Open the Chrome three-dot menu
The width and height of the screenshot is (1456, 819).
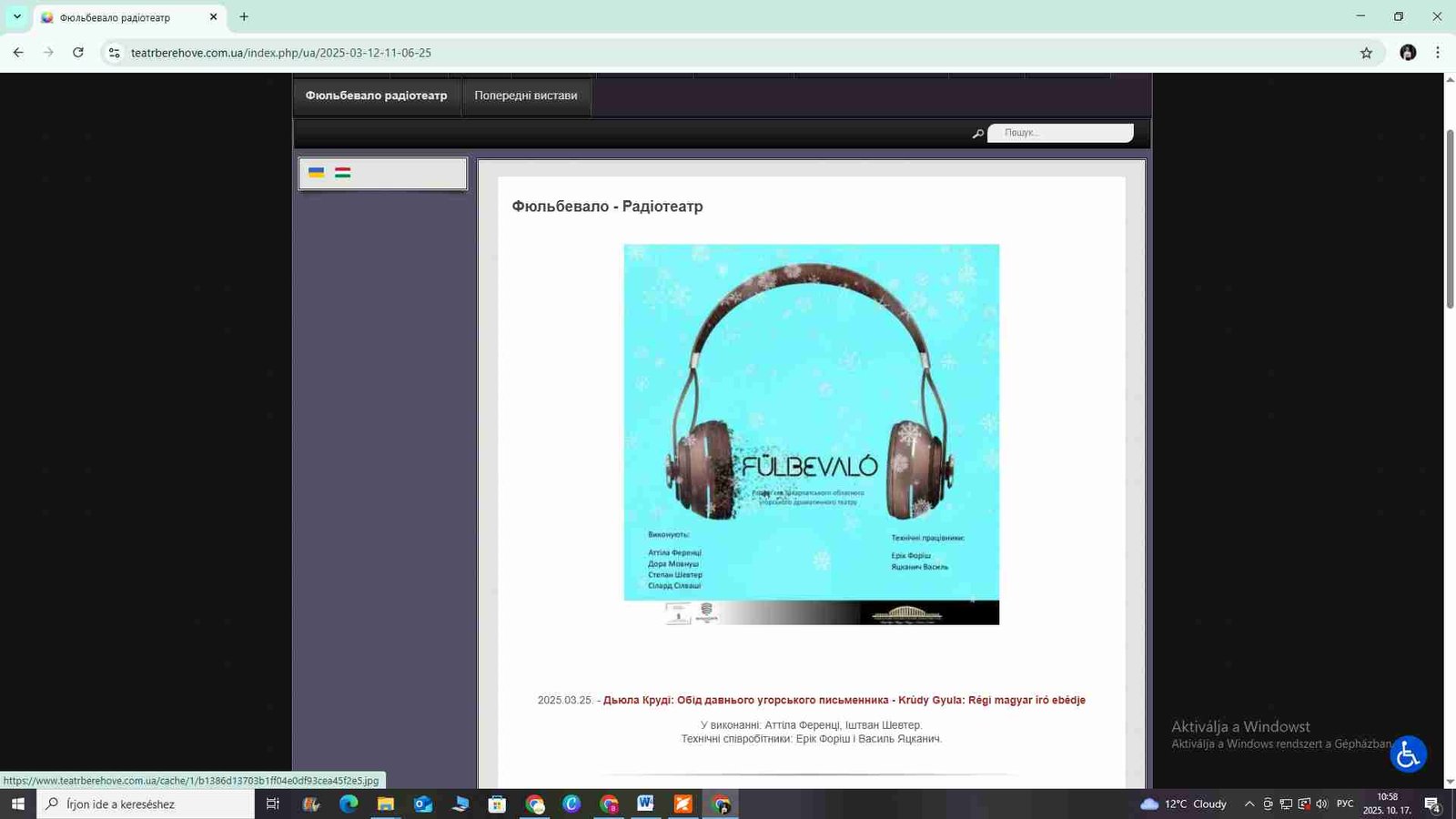click(x=1438, y=53)
